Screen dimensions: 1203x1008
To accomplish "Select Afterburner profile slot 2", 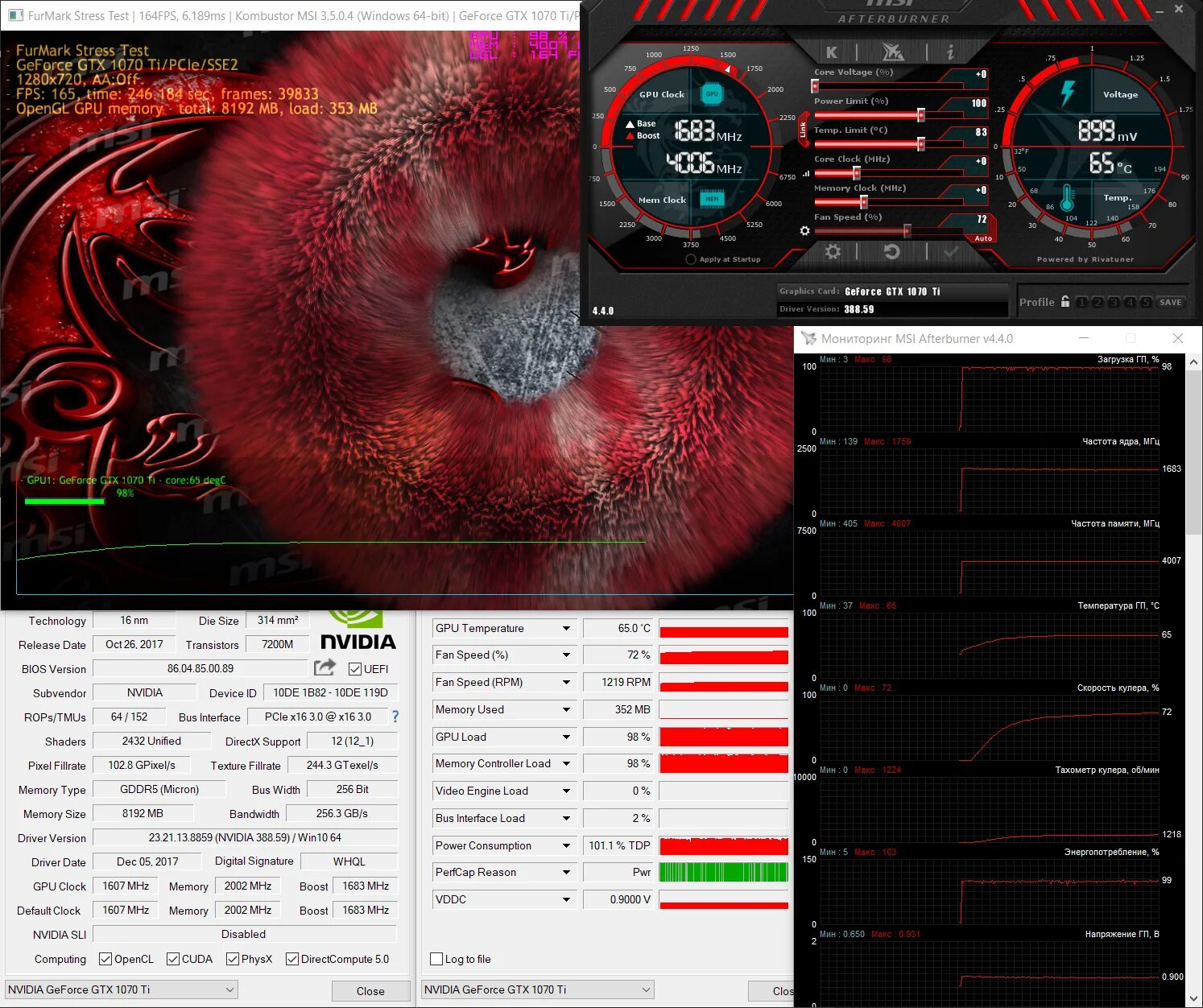I will pyautogui.click(x=1098, y=302).
